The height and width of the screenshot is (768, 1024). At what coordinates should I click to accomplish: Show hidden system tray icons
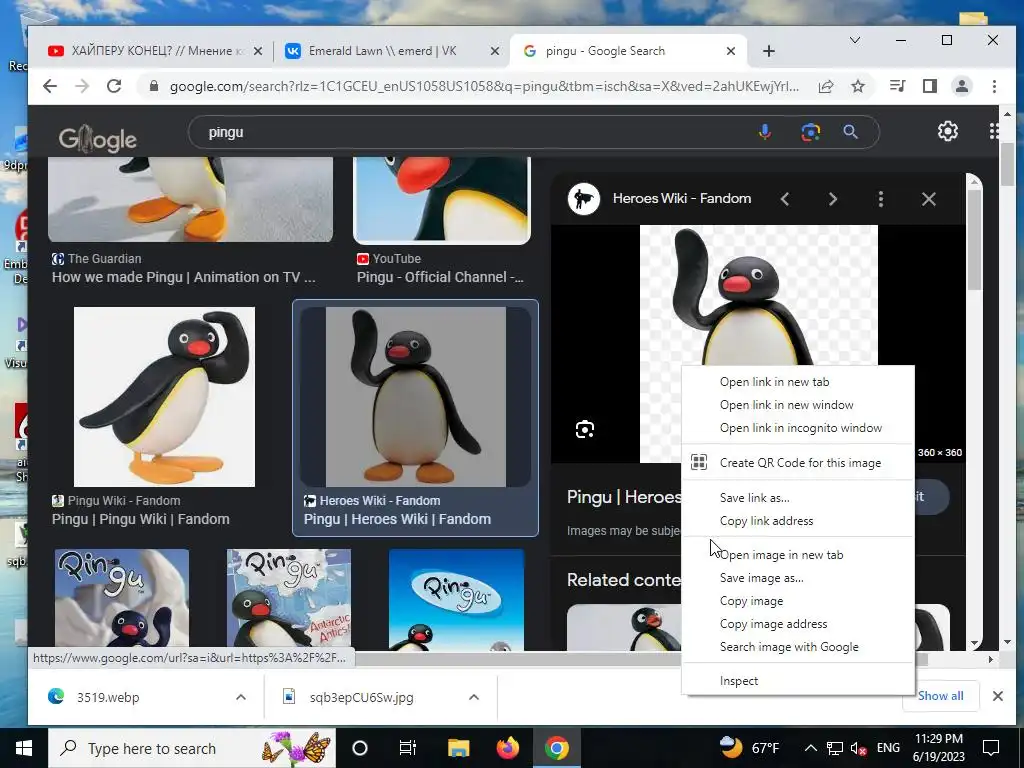[x=810, y=748]
